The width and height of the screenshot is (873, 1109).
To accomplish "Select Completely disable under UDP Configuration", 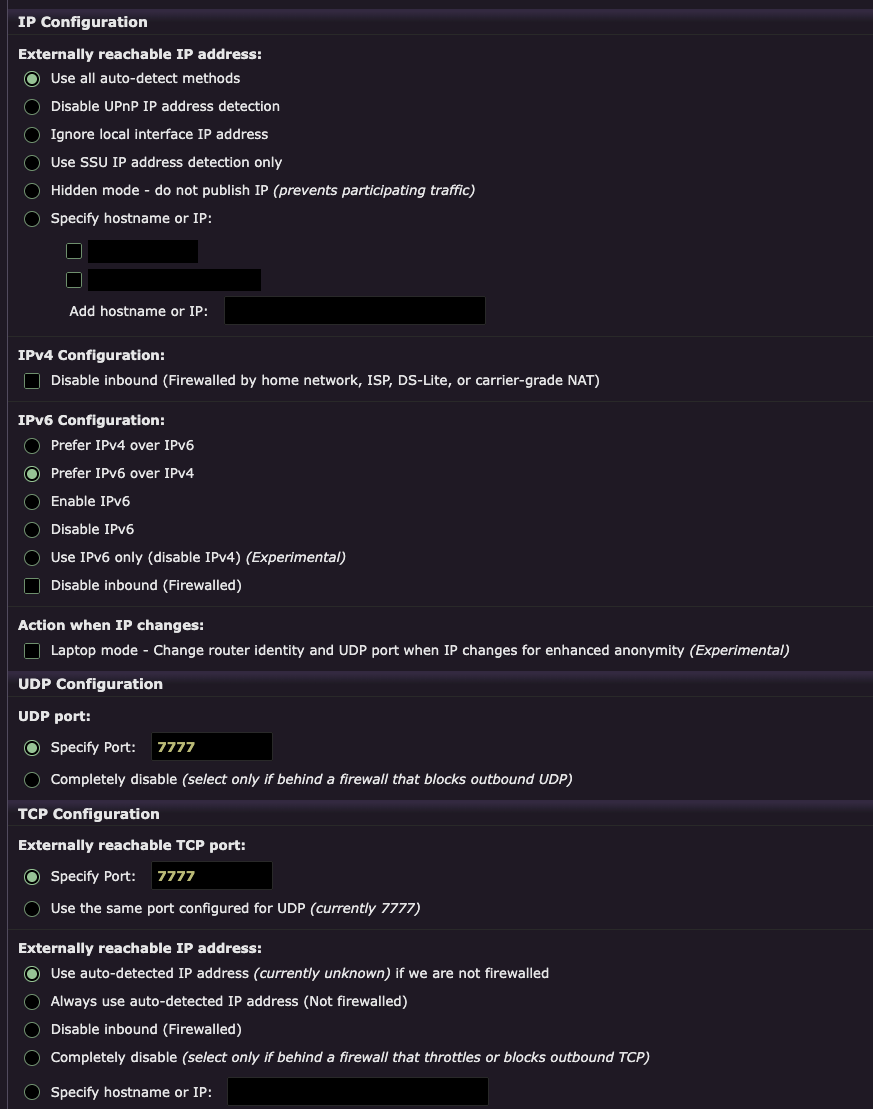I will 32,779.
